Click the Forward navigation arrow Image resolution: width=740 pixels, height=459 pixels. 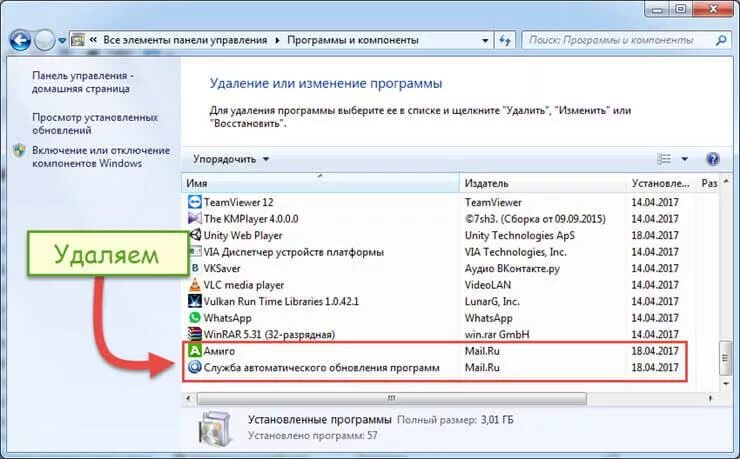tap(44, 41)
